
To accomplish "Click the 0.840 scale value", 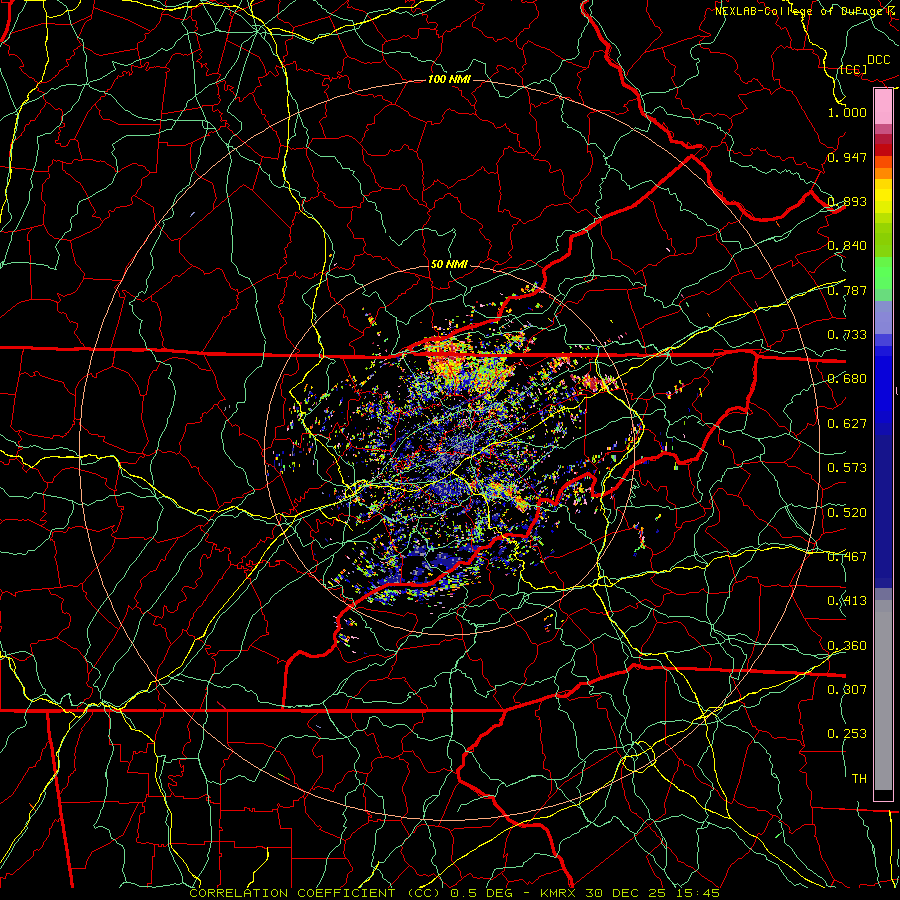I will click(847, 246).
